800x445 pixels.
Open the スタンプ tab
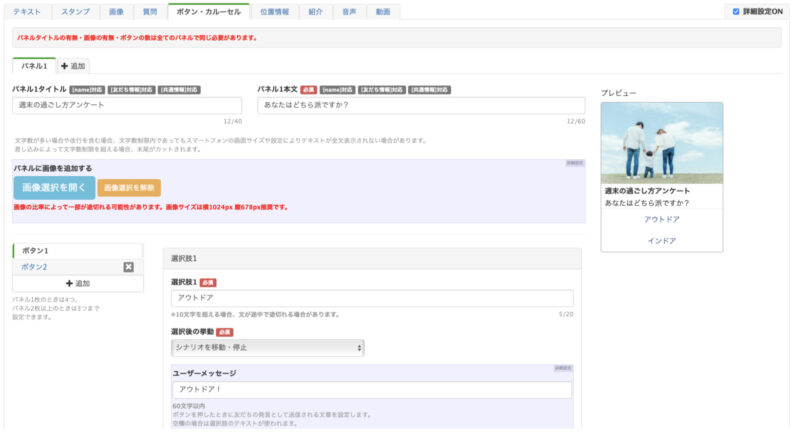click(75, 12)
